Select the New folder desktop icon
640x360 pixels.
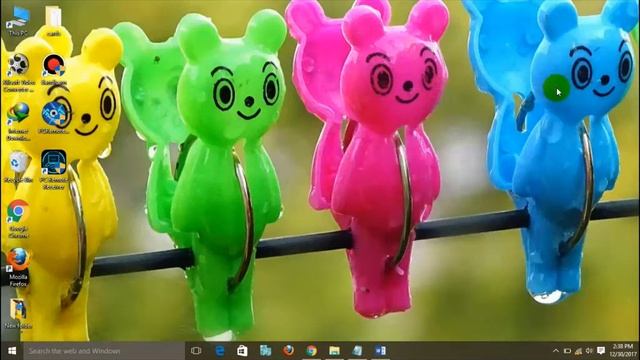(18, 313)
